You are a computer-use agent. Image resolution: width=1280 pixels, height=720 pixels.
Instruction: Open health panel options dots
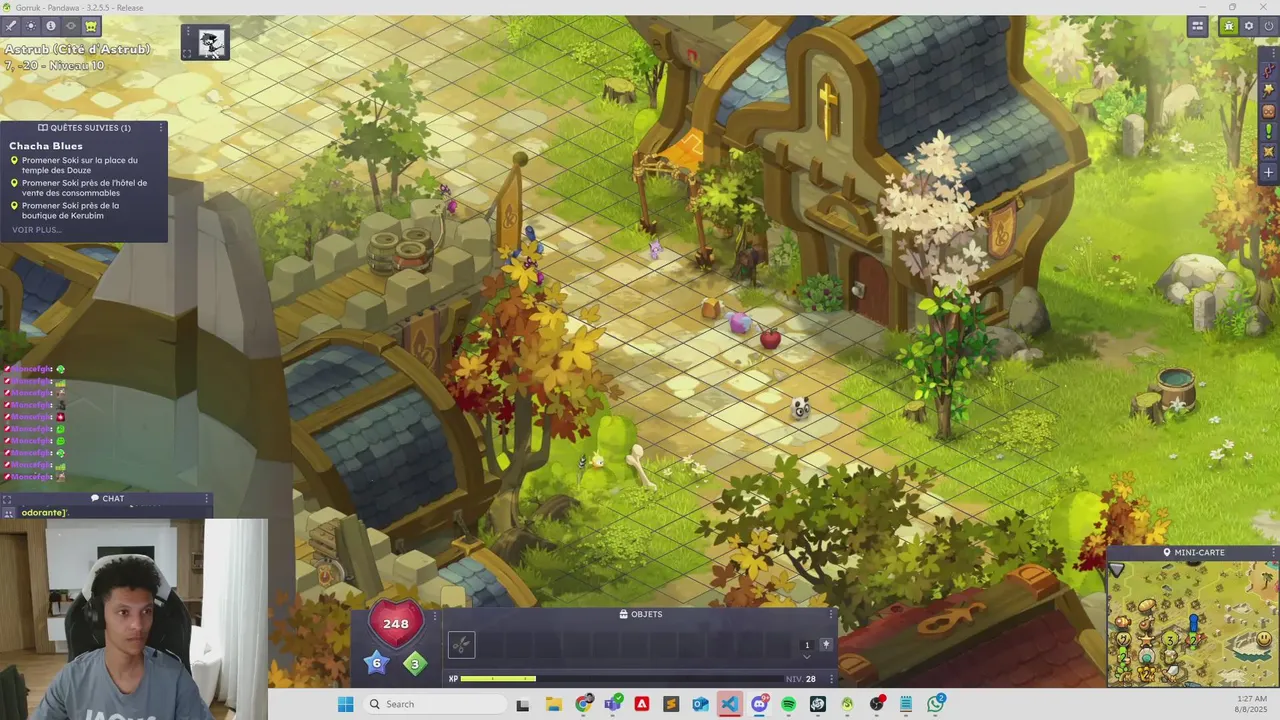pyautogui.click(x=435, y=617)
